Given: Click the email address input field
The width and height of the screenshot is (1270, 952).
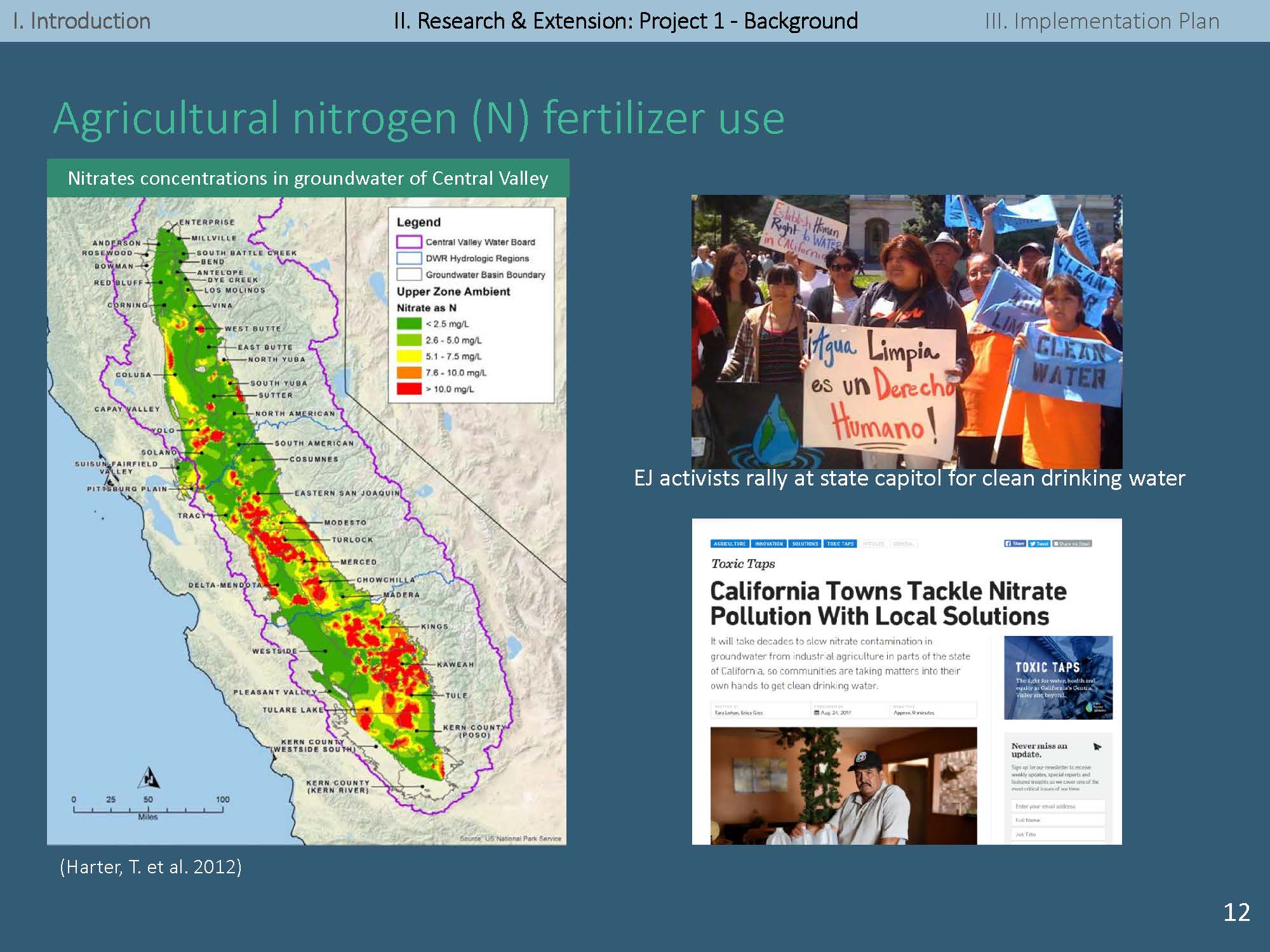Looking at the screenshot, I should tap(1057, 806).
